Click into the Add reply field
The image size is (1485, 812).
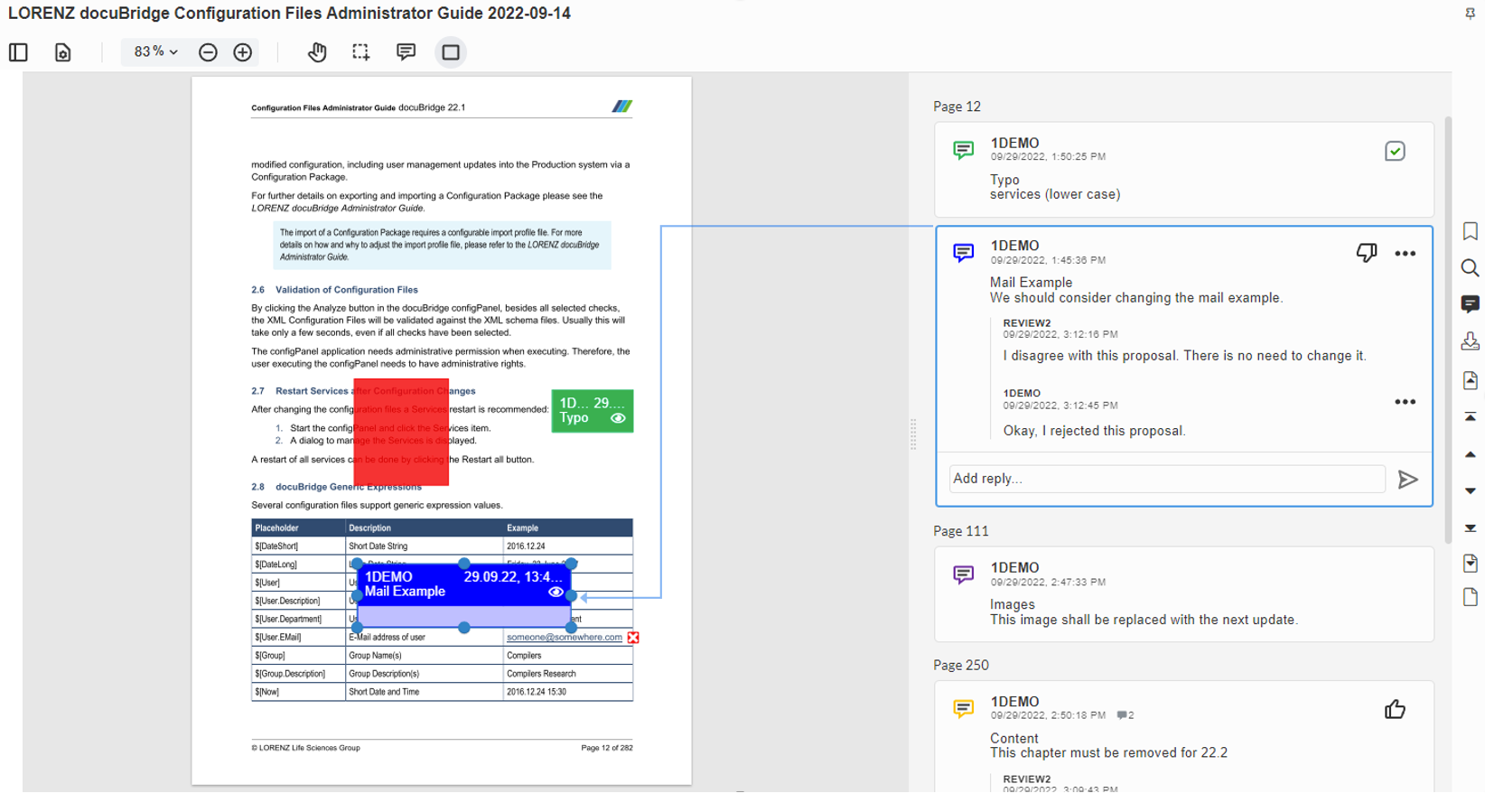pyautogui.click(x=1167, y=479)
